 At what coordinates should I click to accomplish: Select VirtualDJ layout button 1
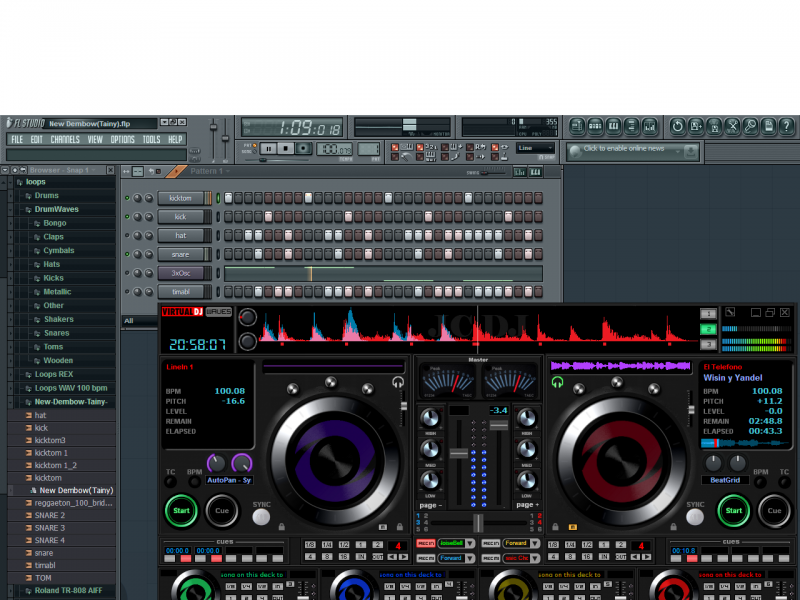(x=708, y=314)
